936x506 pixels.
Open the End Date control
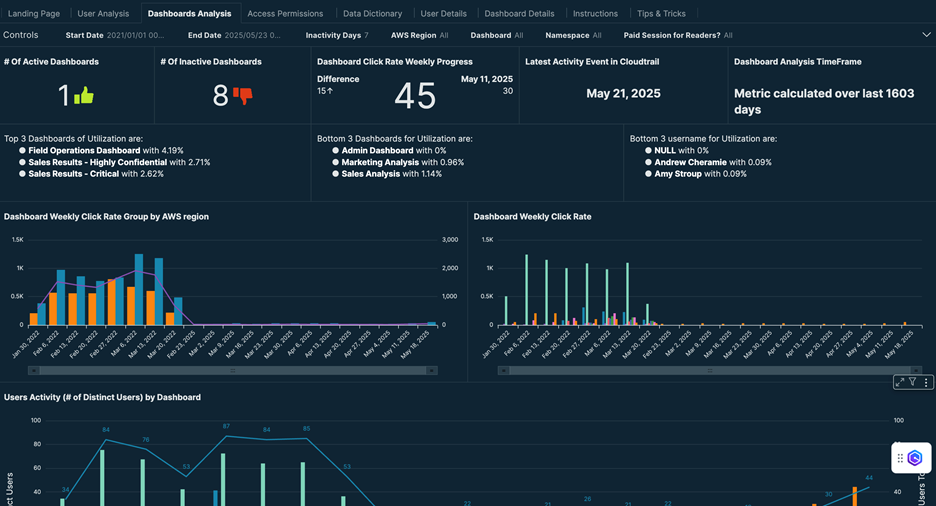click(234, 35)
